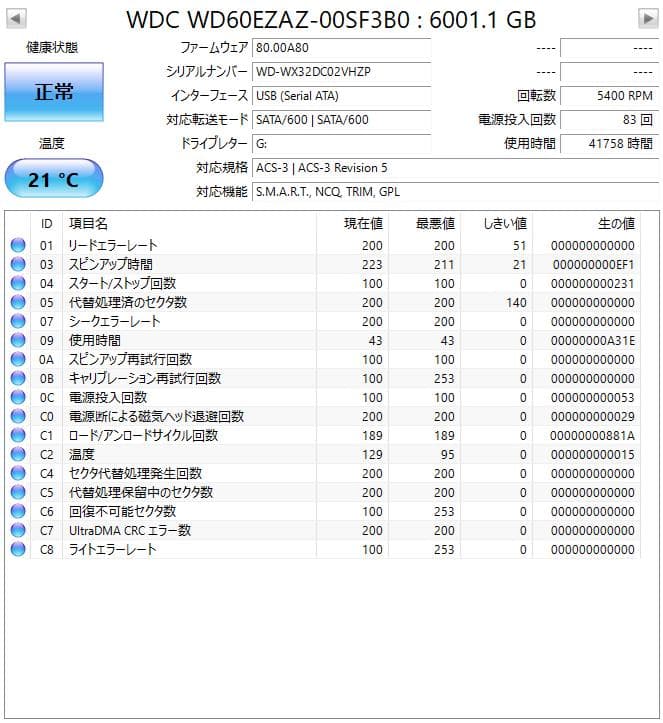Click the drive letter field G:

(x=341, y=143)
